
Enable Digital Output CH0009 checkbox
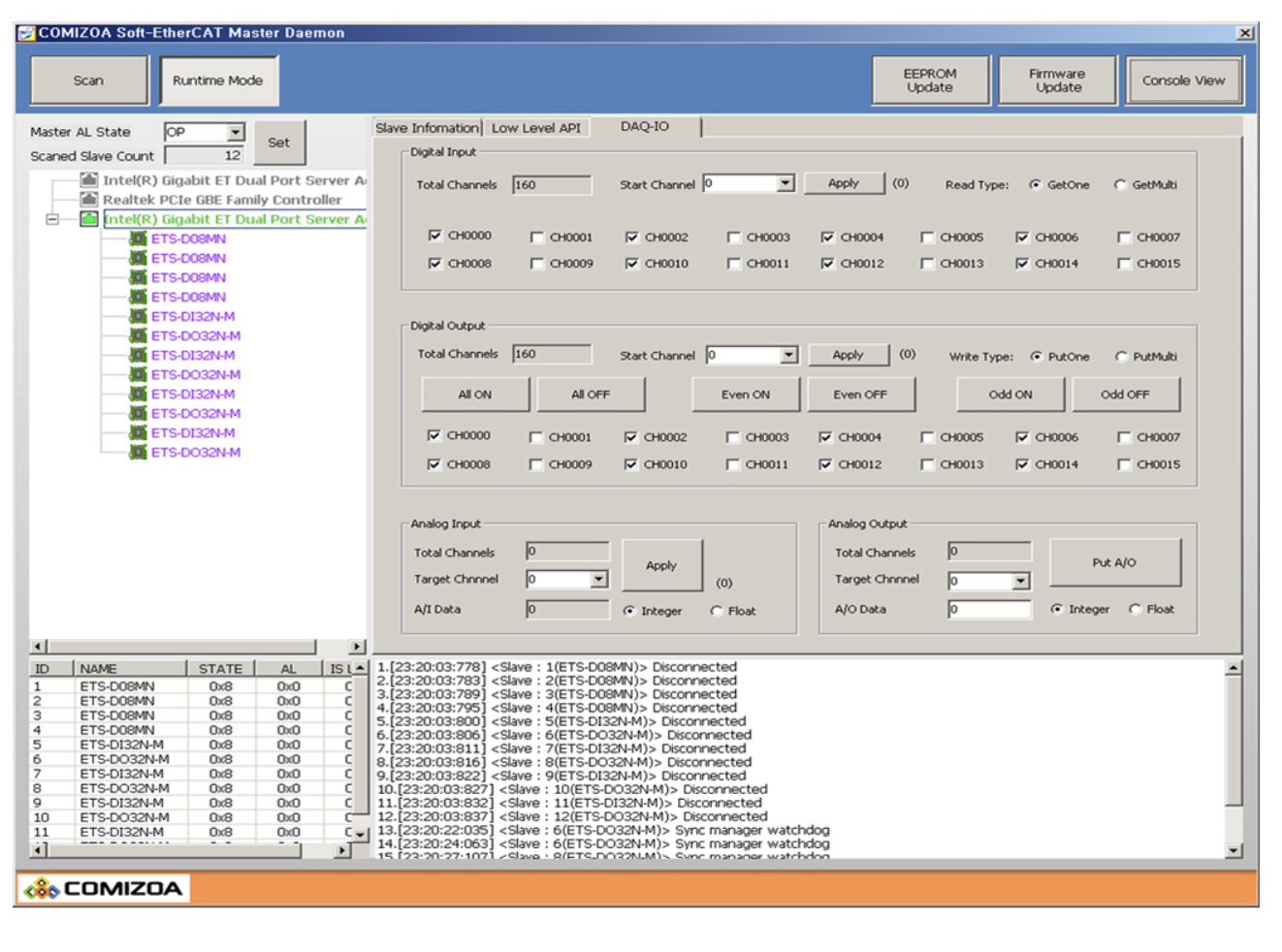coord(535,464)
